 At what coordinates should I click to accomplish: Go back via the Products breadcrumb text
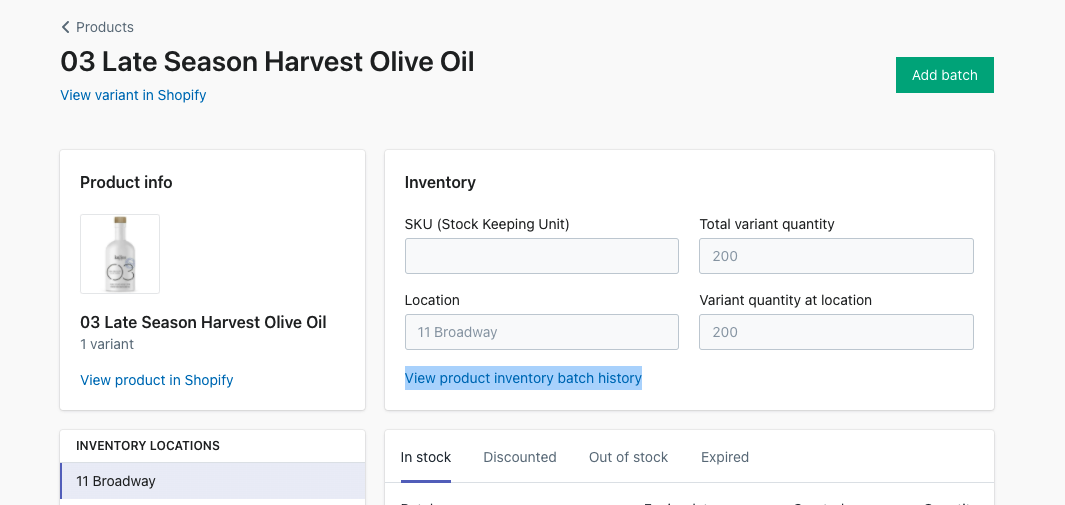[x=105, y=27]
